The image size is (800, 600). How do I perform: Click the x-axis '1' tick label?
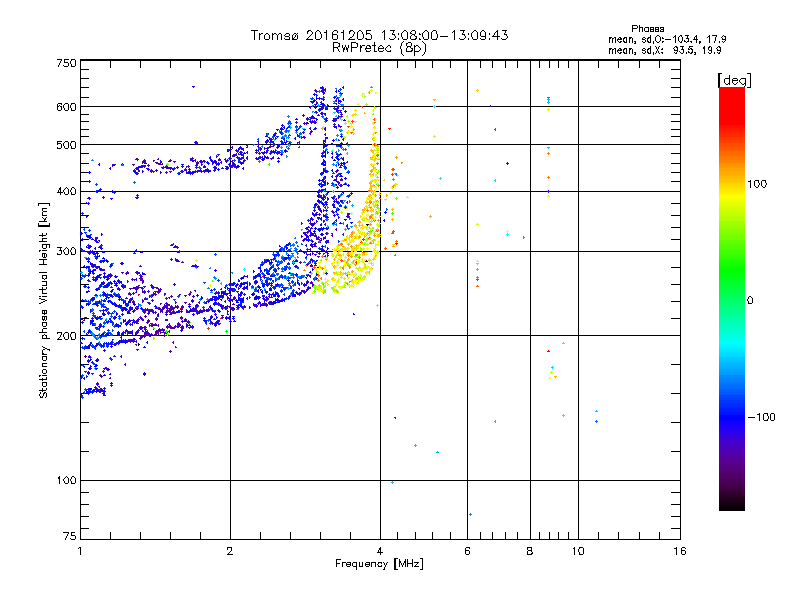tap(80, 551)
